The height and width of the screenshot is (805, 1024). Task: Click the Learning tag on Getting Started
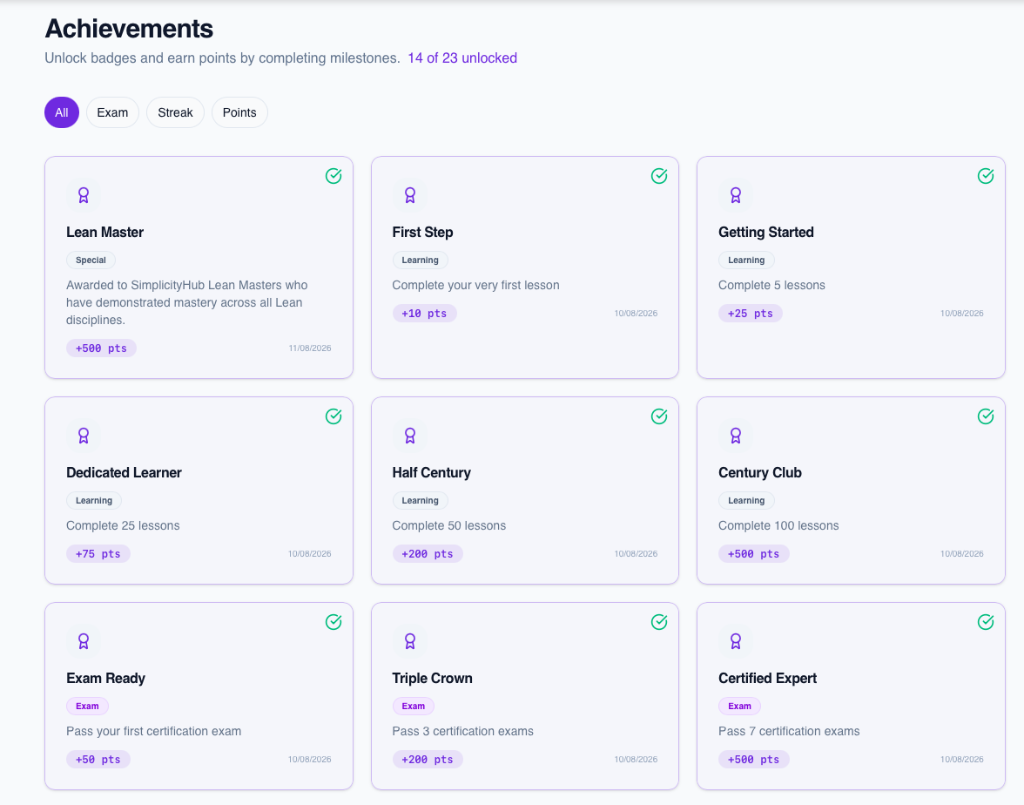click(746, 260)
